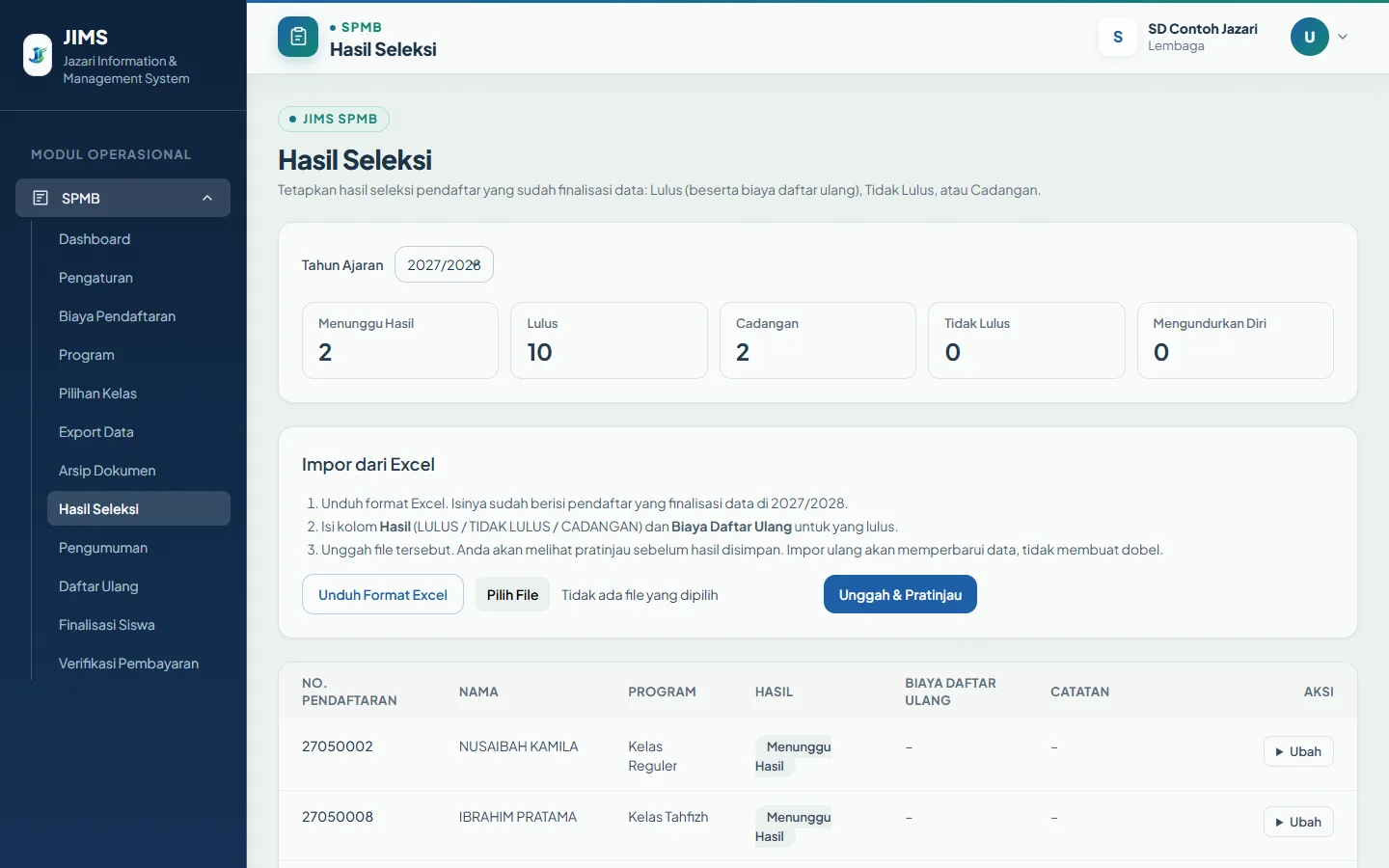The height and width of the screenshot is (868, 1389).
Task: Collapse the SPMB sidebar menu chevron
Action: pos(207,198)
